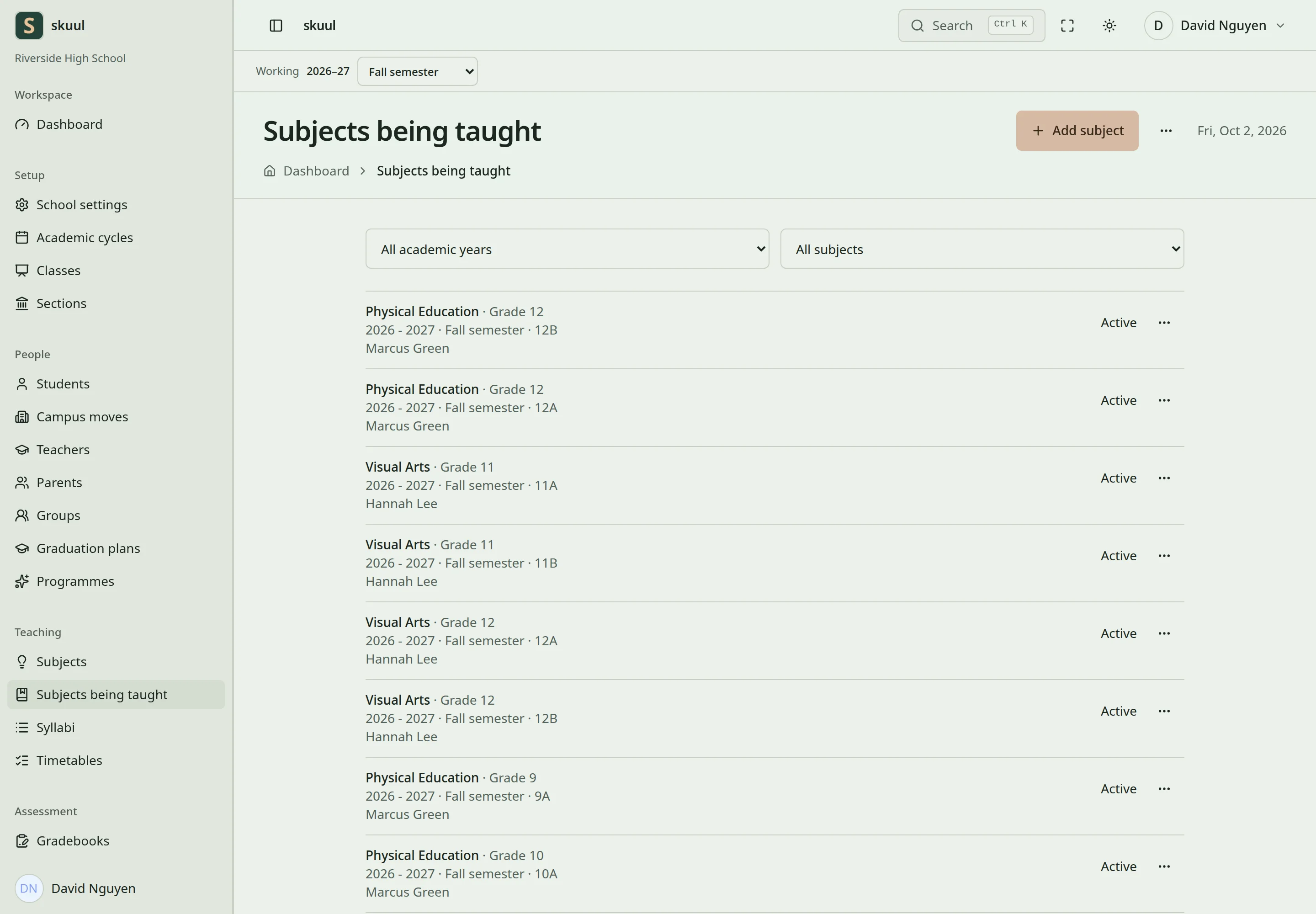Open Parents in sidebar
This screenshot has width=1316, height=914.
coord(116,483)
